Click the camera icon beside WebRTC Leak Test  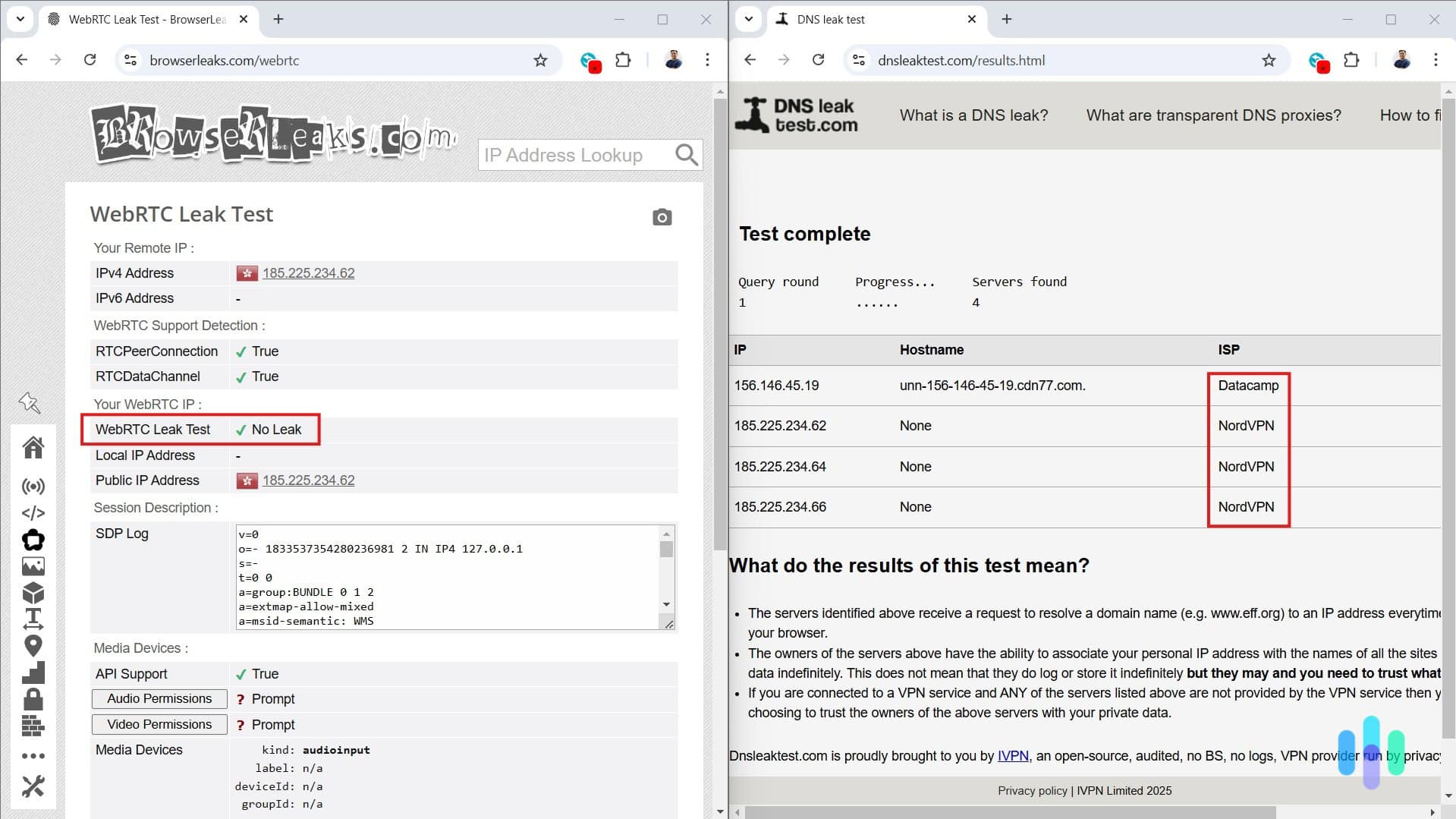pyautogui.click(x=662, y=217)
